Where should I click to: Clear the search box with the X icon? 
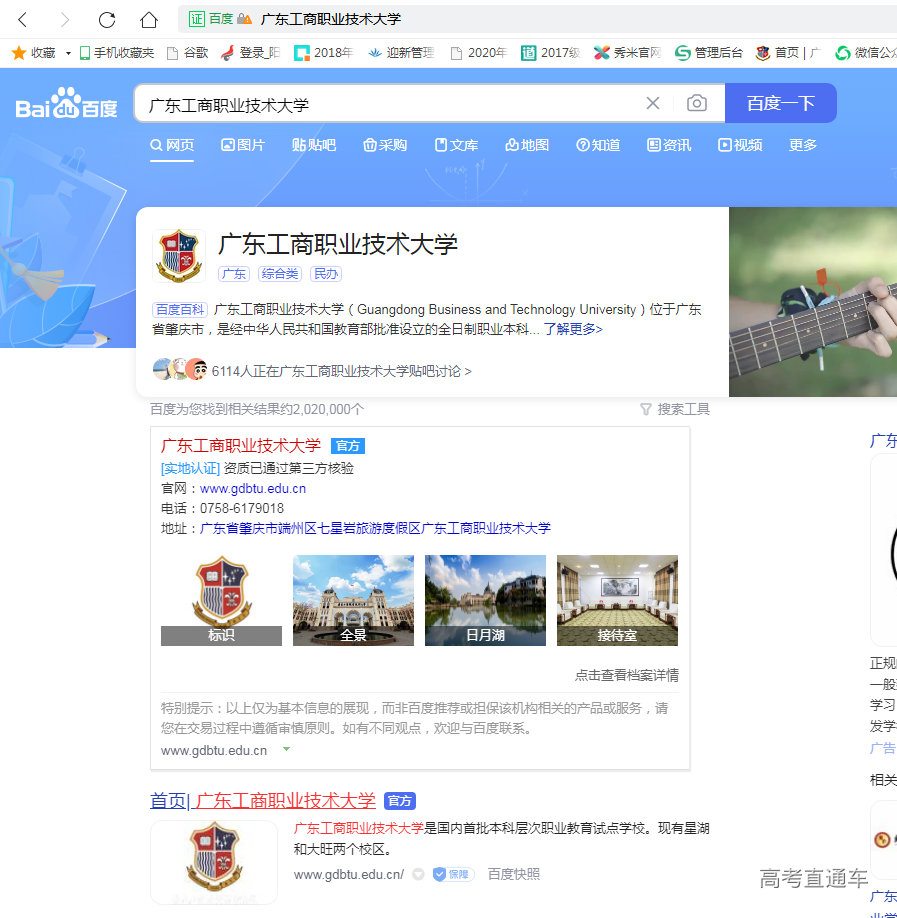coord(653,103)
